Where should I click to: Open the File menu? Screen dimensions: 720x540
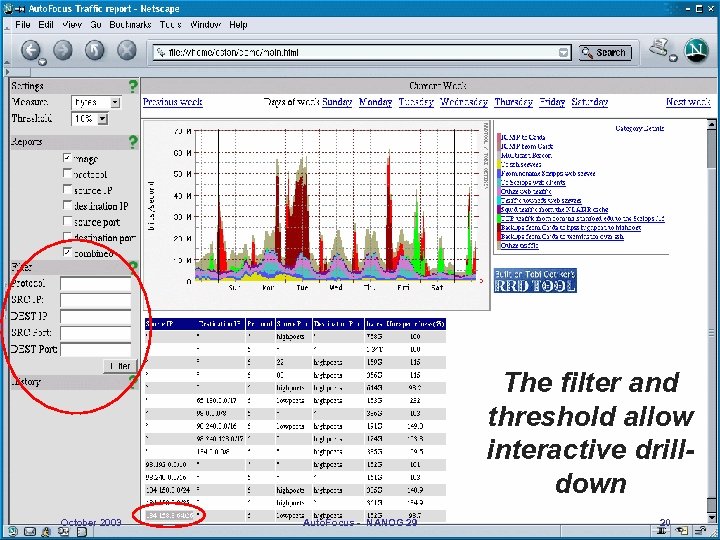pyautogui.click(x=22, y=25)
